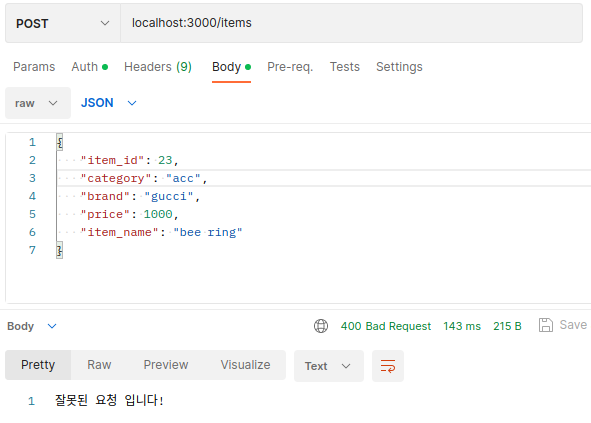Screen dimensions: 591x423
Task: Click the 143 ms response time
Action: pyautogui.click(x=462, y=326)
